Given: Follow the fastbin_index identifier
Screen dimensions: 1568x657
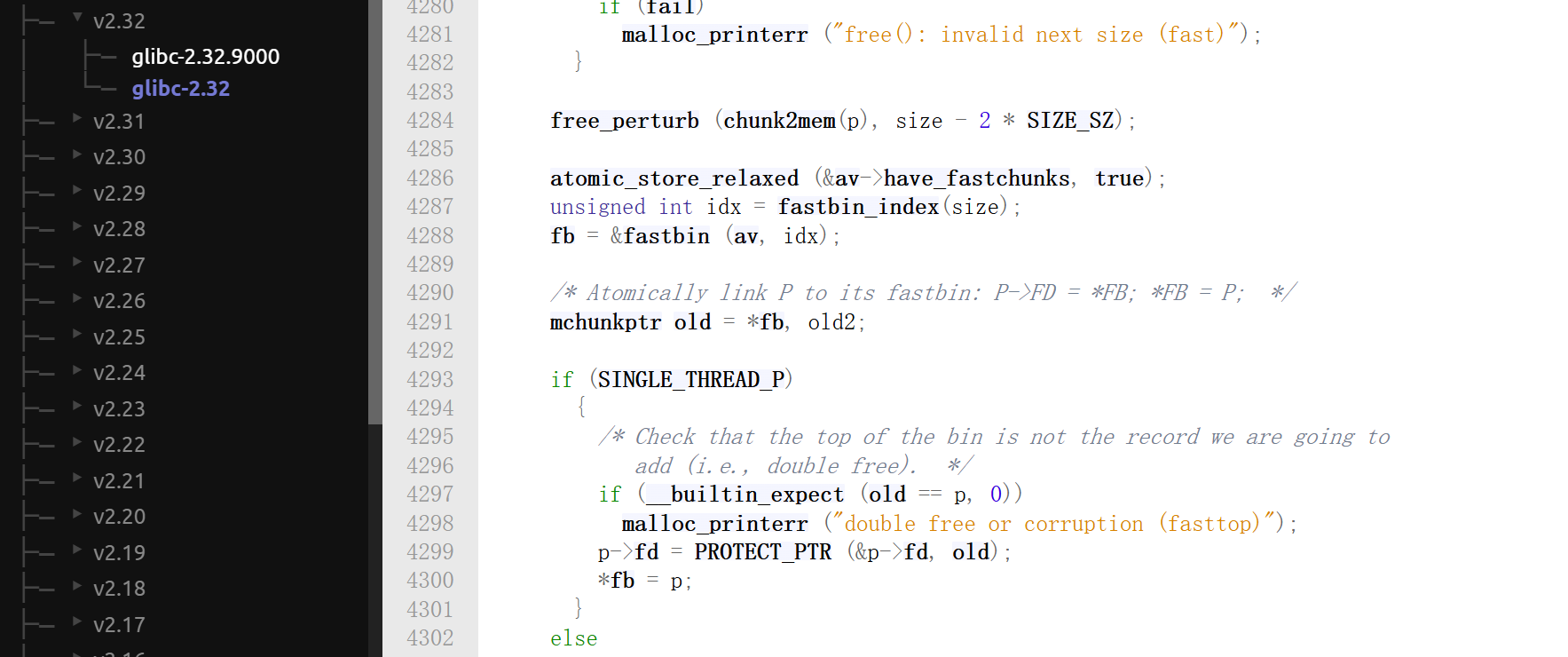Looking at the screenshot, I should (x=858, y=208).
